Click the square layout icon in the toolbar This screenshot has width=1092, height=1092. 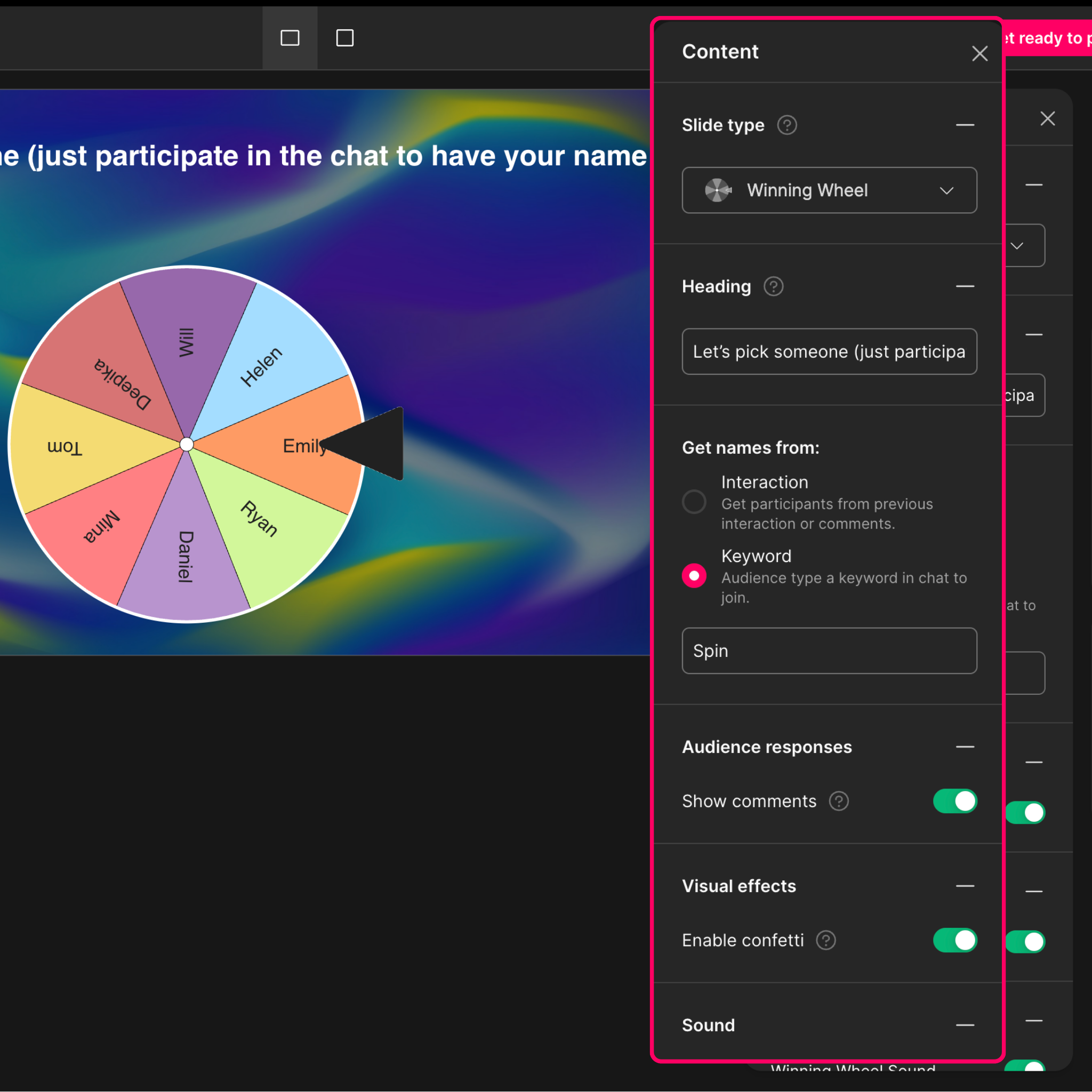[x=345, y=38]
